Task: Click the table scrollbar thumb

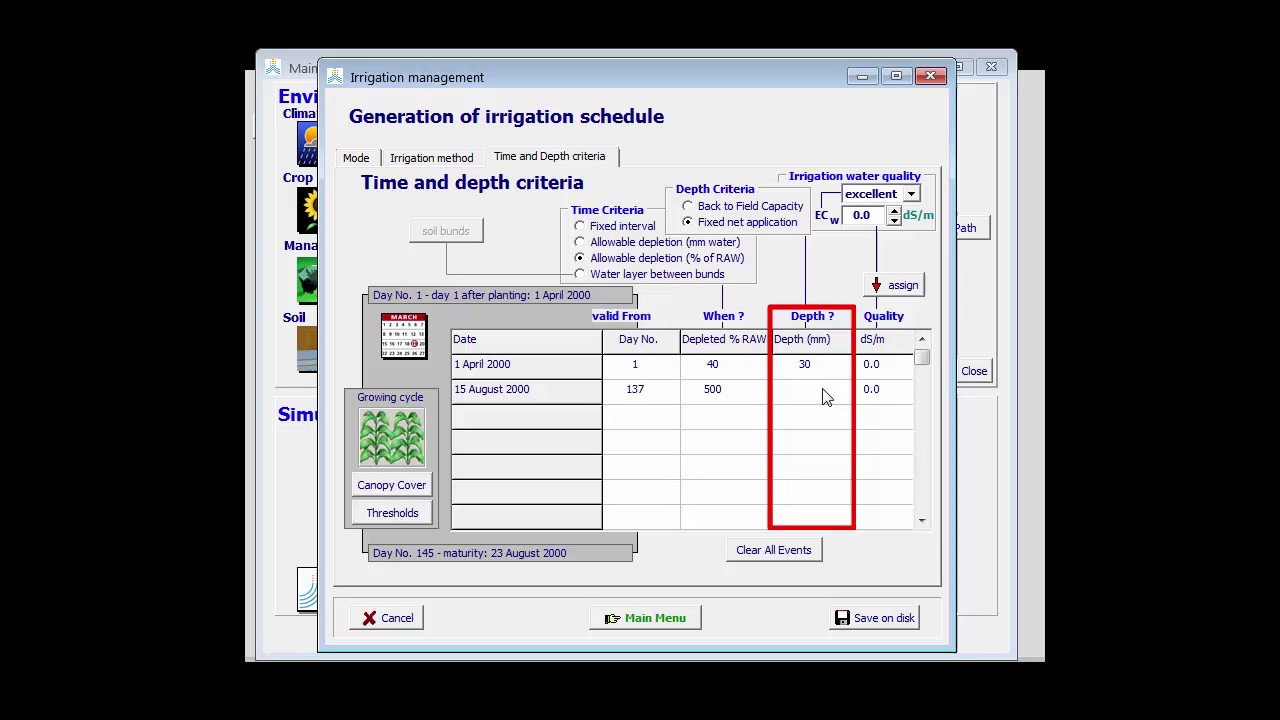Action: [922, 357]
